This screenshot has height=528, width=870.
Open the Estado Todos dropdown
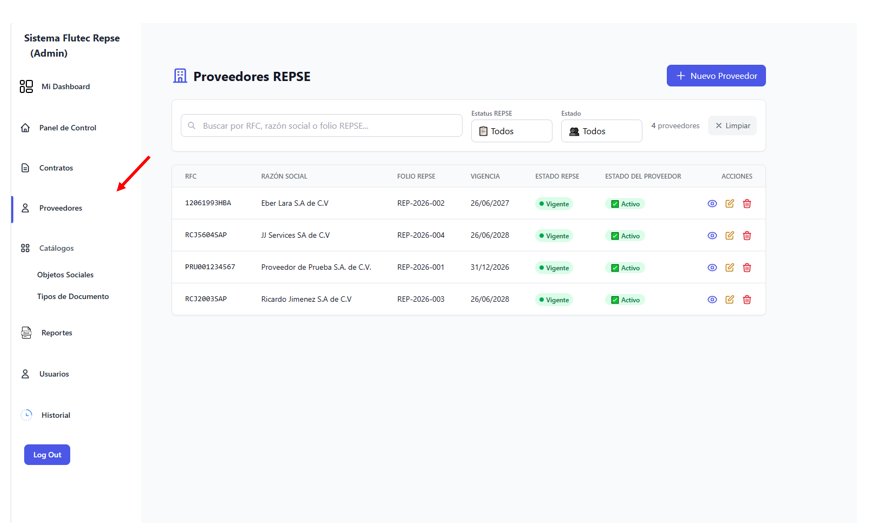601,131
